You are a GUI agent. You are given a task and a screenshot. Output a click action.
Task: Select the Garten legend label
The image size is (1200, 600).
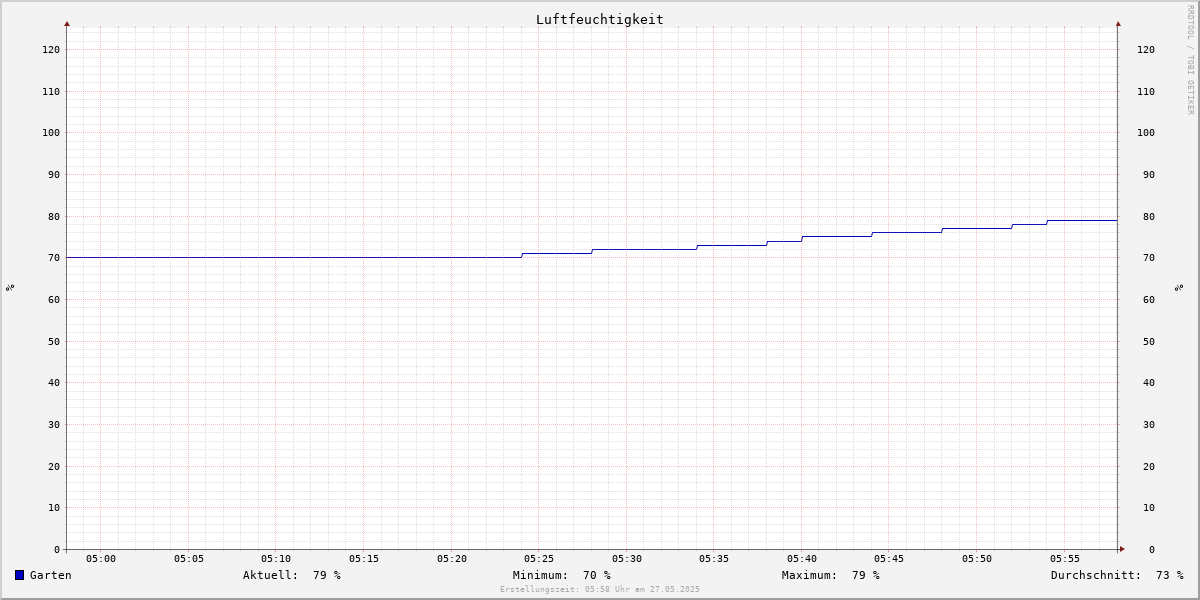tap(51, 575)
